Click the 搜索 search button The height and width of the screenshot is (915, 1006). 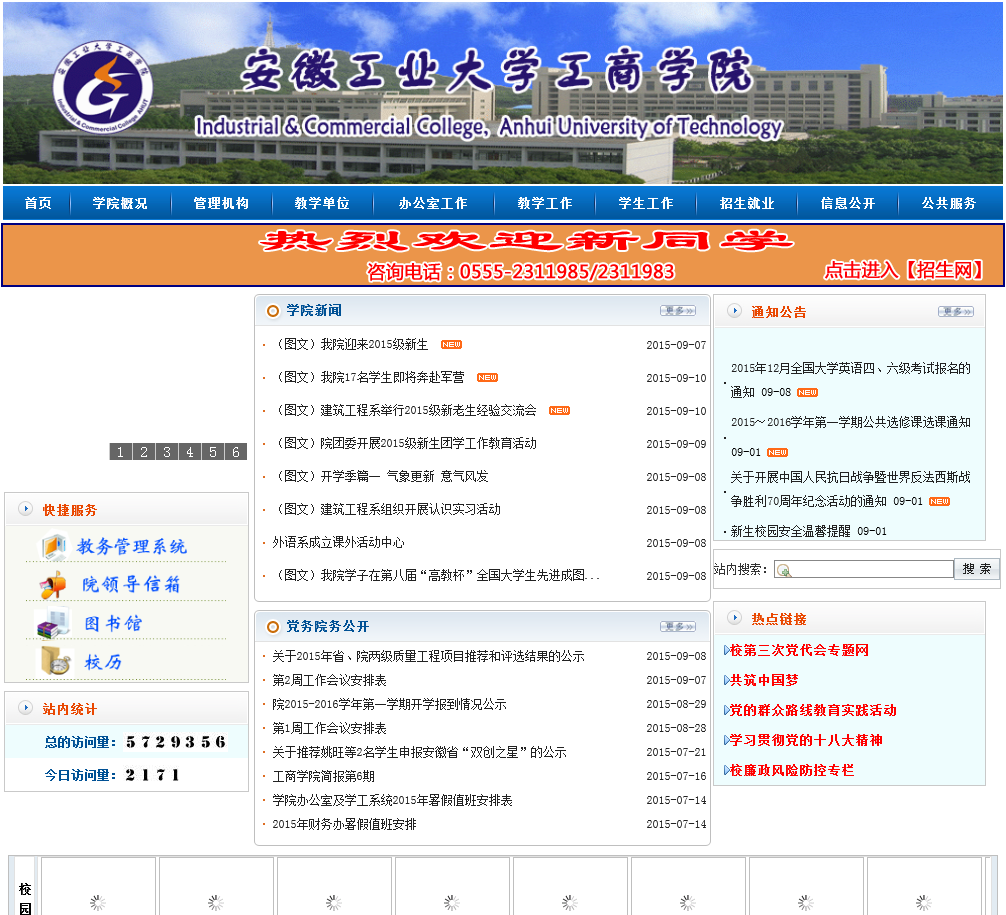976,569
